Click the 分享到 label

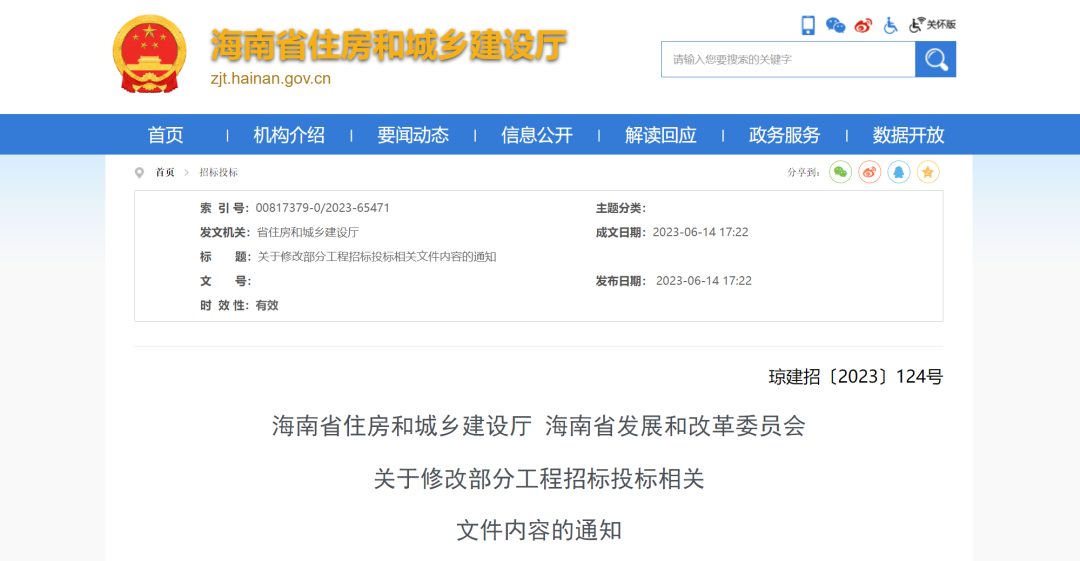[x=803, y=172]
